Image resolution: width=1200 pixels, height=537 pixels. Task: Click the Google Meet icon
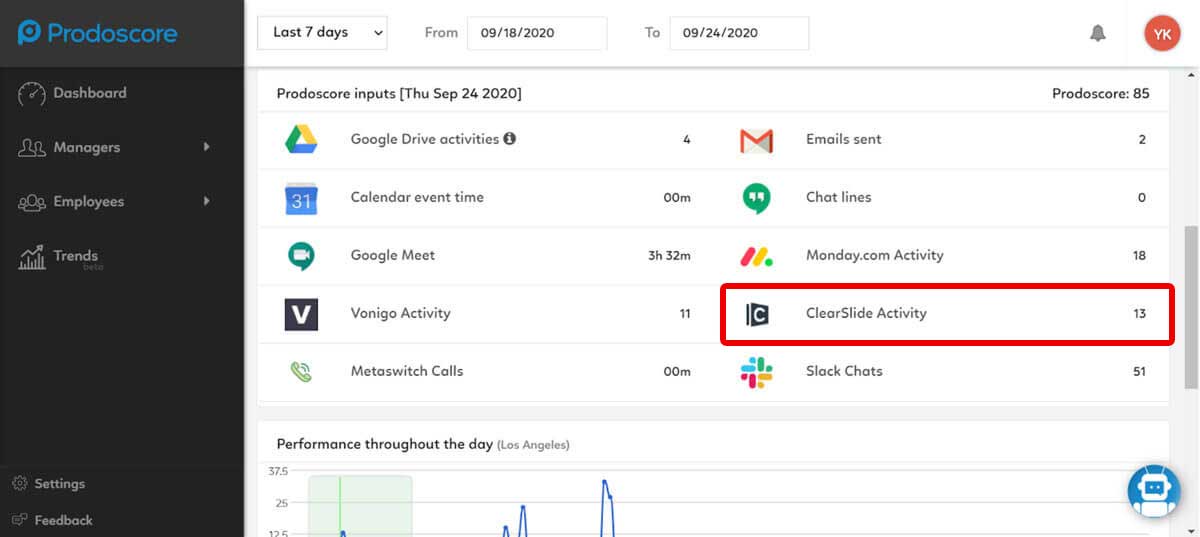click(x=301, y=256)
